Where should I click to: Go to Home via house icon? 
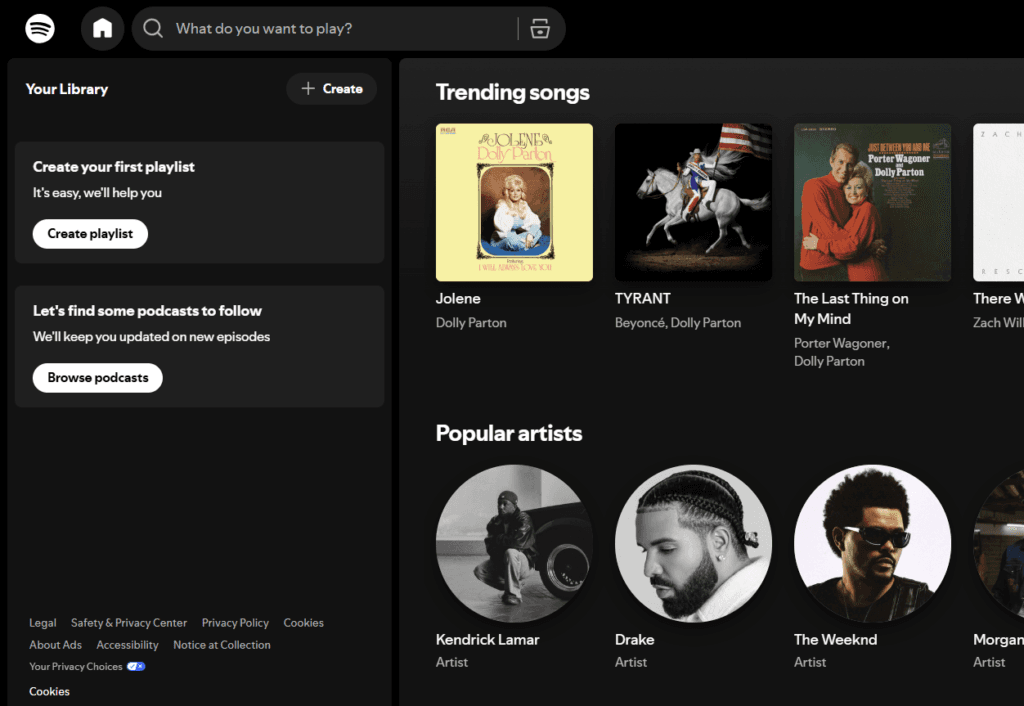[103, 29]
